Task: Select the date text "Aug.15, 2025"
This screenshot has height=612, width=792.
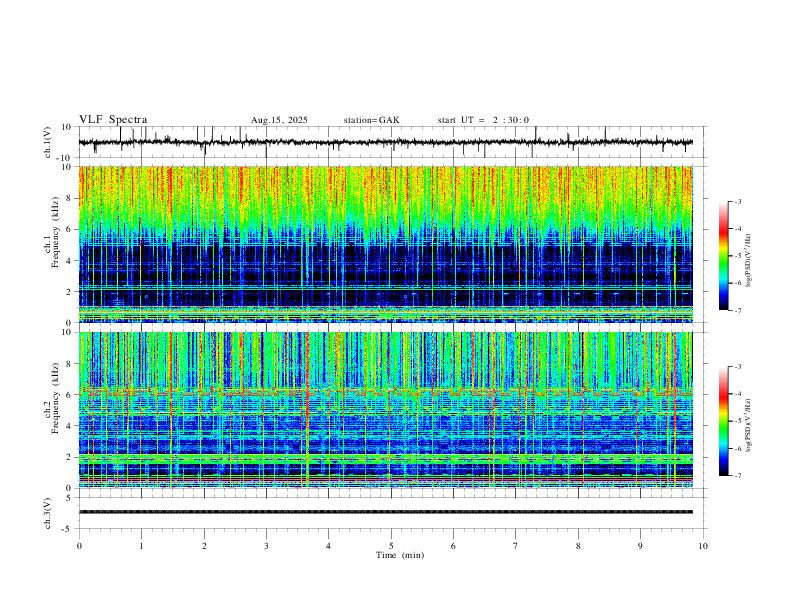Action: click(279, 120)
